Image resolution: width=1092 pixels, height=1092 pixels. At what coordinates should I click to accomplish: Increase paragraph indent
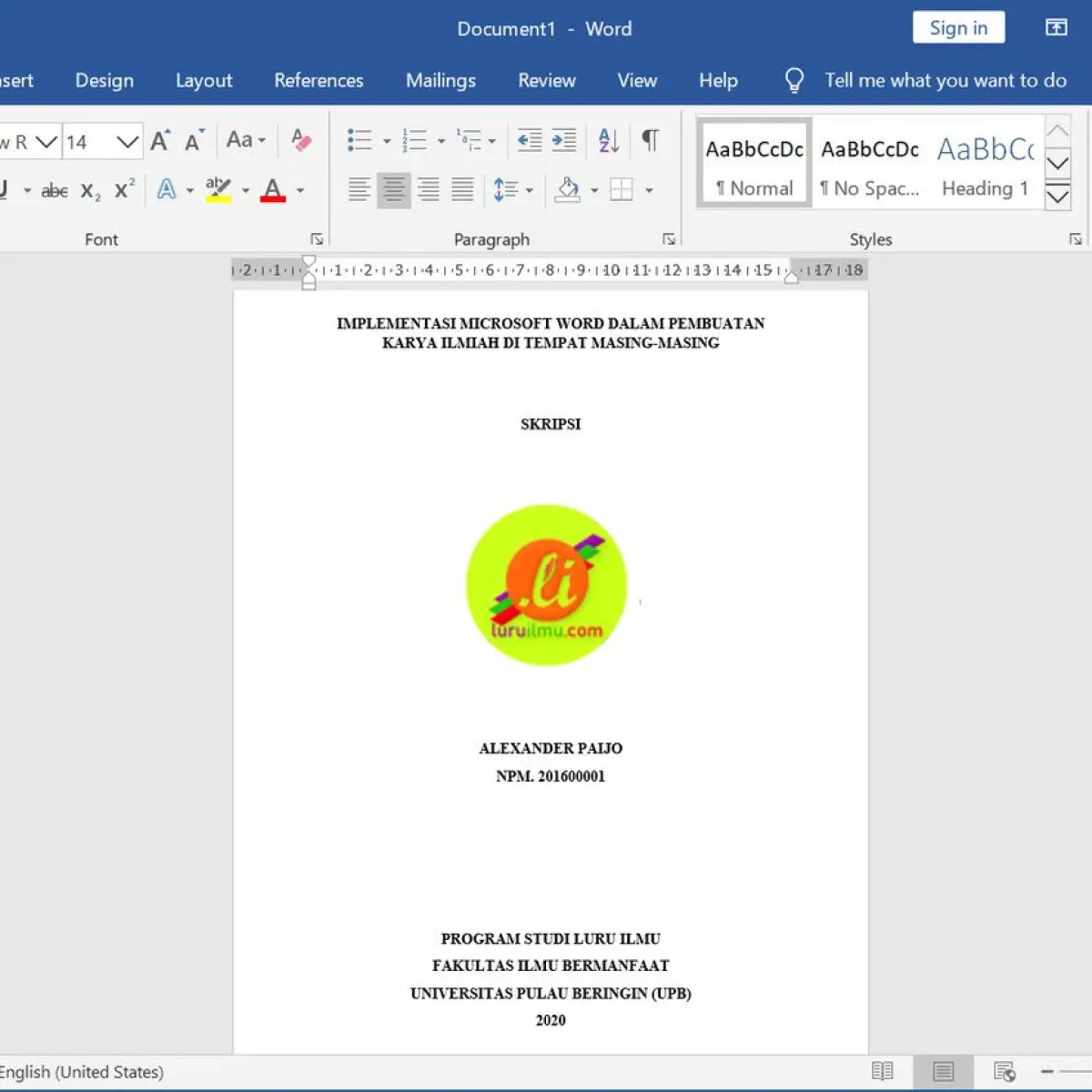click(564, 140)
